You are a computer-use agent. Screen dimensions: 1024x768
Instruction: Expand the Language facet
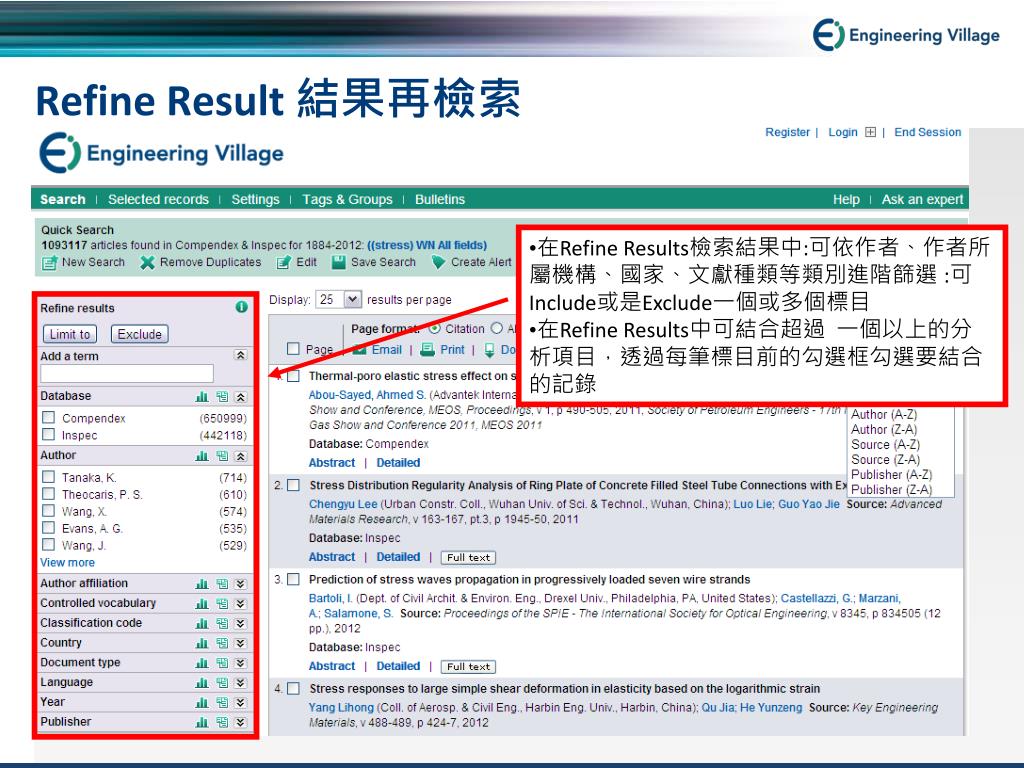pyautogui.click(x=240, y=682)
